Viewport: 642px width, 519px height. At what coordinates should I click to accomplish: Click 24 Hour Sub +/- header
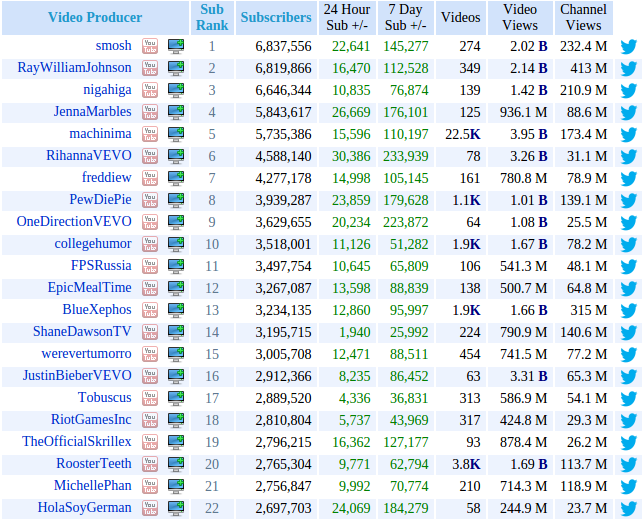pyautogui.click(x=347, y=18)
